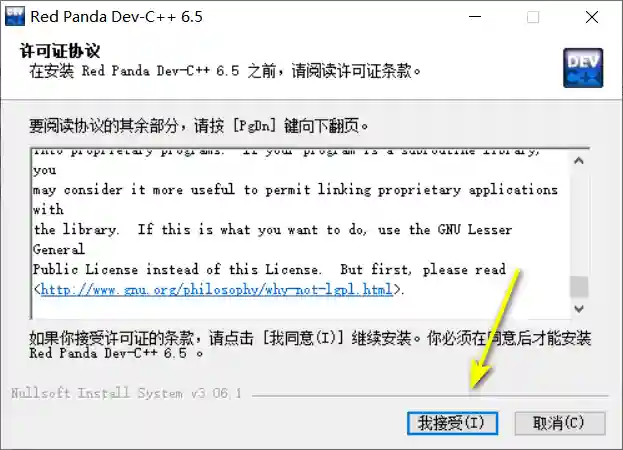
Task: Click the license scrollbar thumb
Action: (579, 286)
